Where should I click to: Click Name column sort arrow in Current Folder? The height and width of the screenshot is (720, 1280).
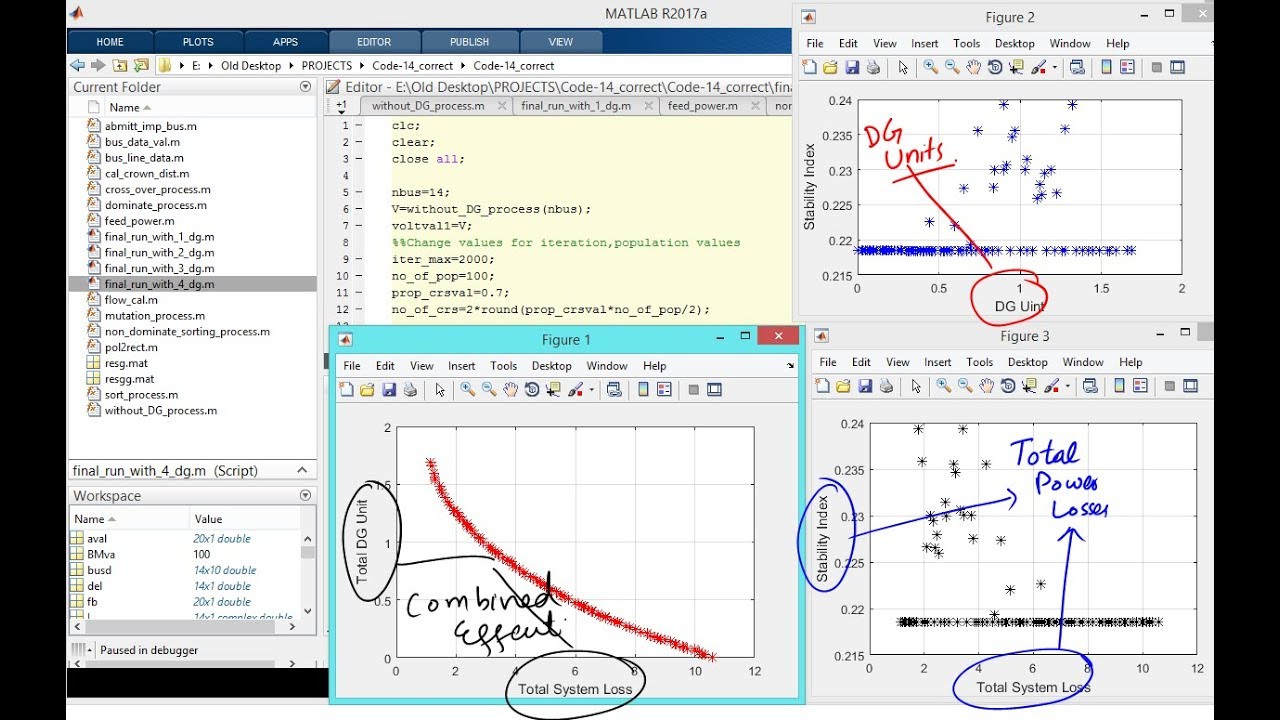147,107
